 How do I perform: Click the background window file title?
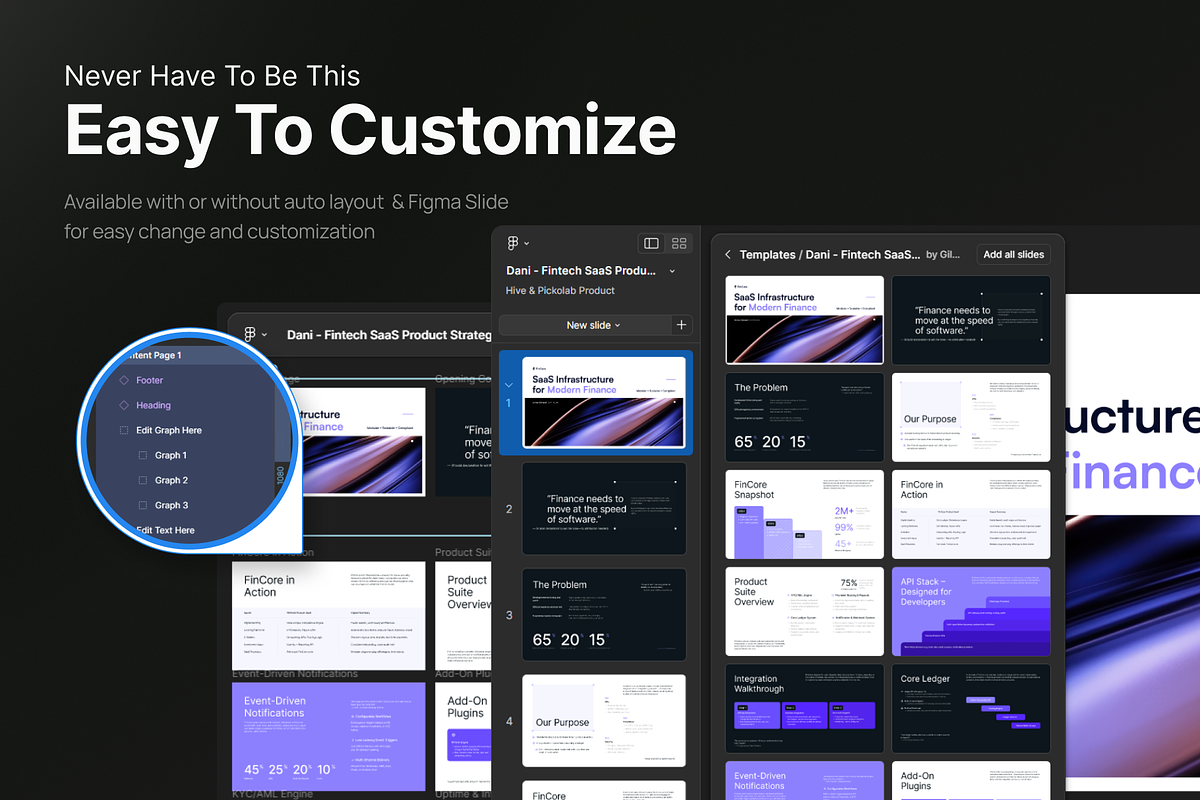click(389, 335)
